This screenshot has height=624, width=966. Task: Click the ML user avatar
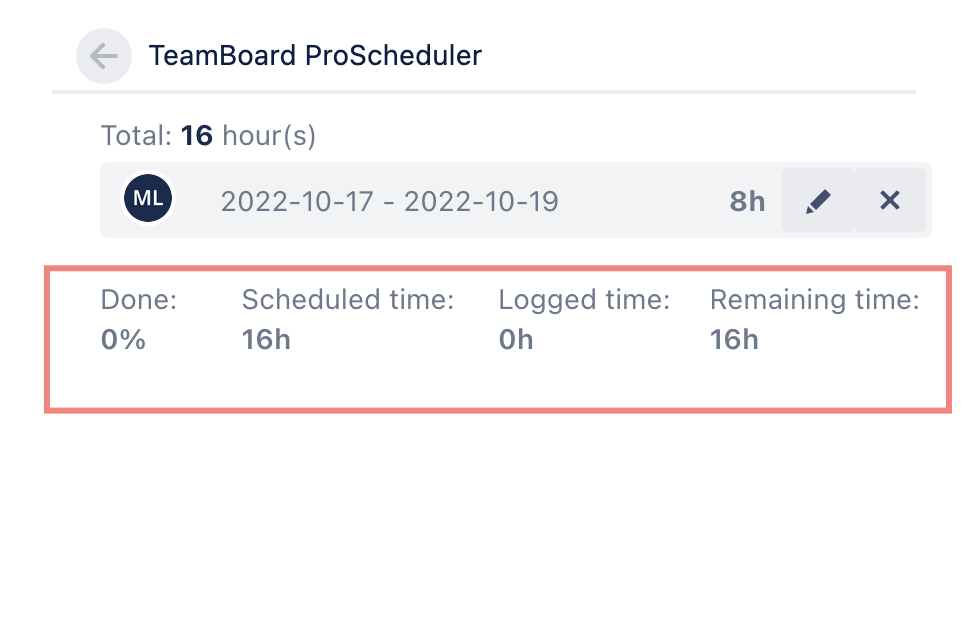tap(148, 199)
